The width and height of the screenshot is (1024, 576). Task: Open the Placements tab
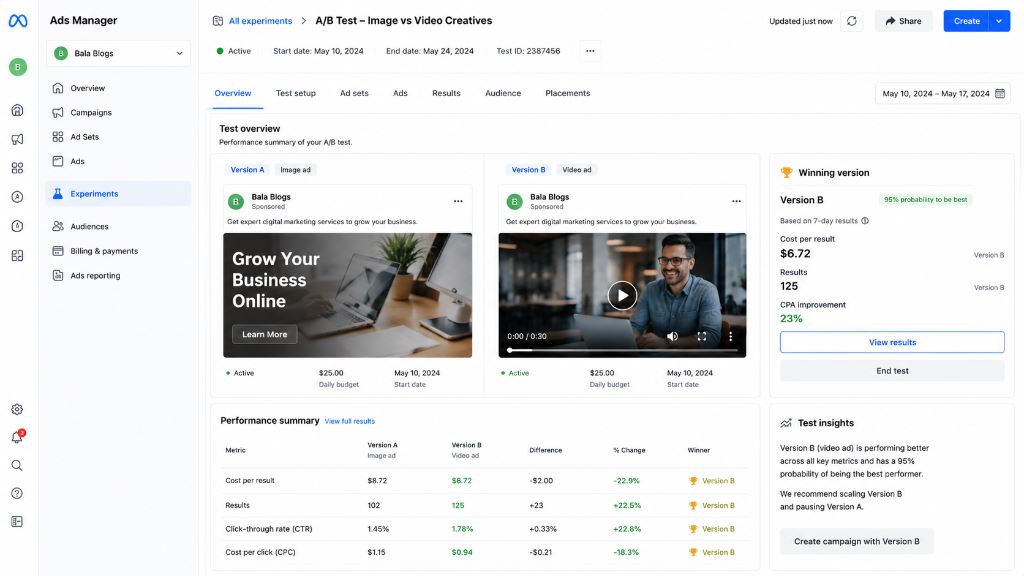[568, 93]
